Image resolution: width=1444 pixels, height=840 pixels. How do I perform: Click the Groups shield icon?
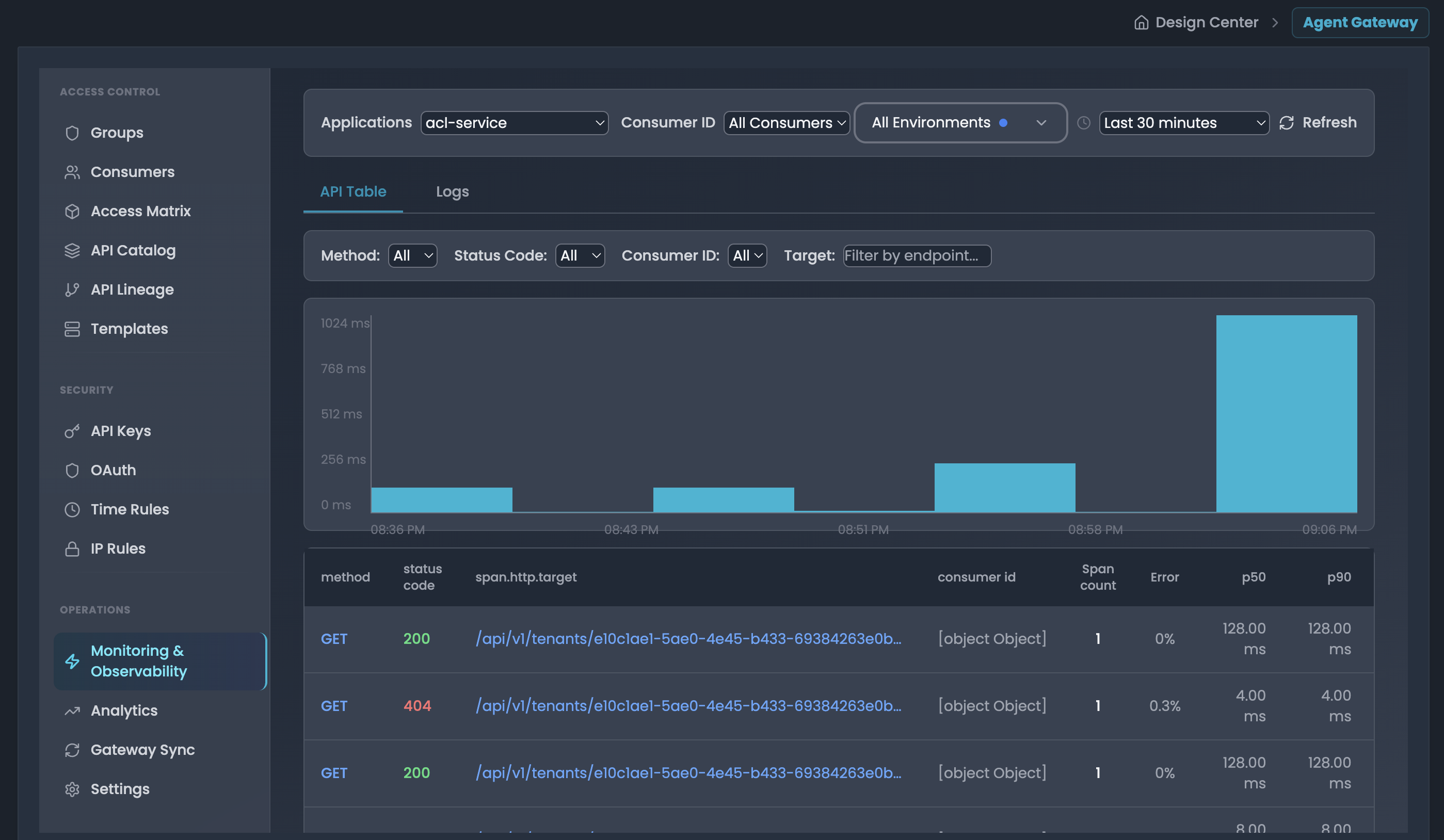click(x=72, y=133)
